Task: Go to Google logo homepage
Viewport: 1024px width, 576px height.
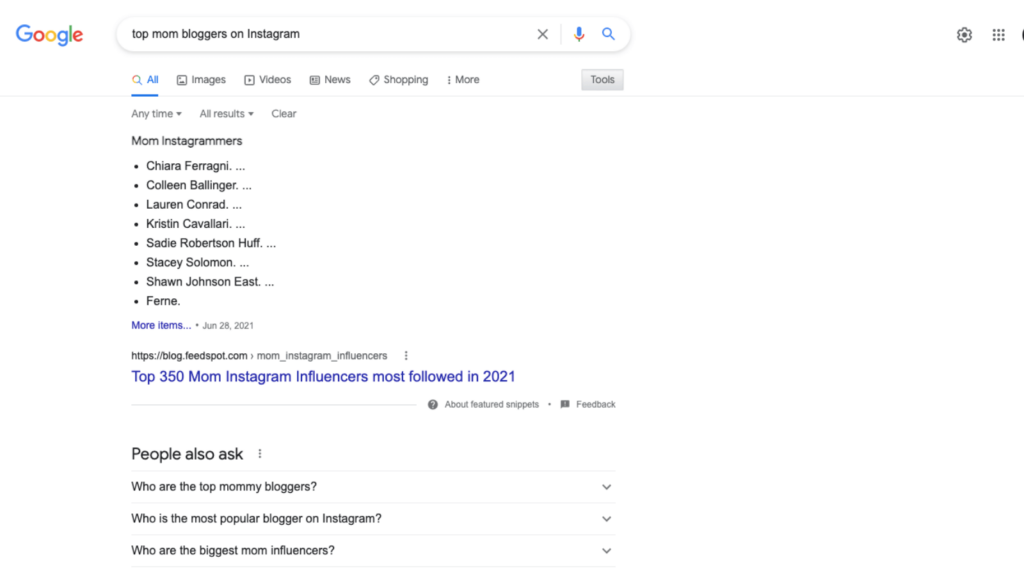Action: pyautogui.click(x=50, y=35)
